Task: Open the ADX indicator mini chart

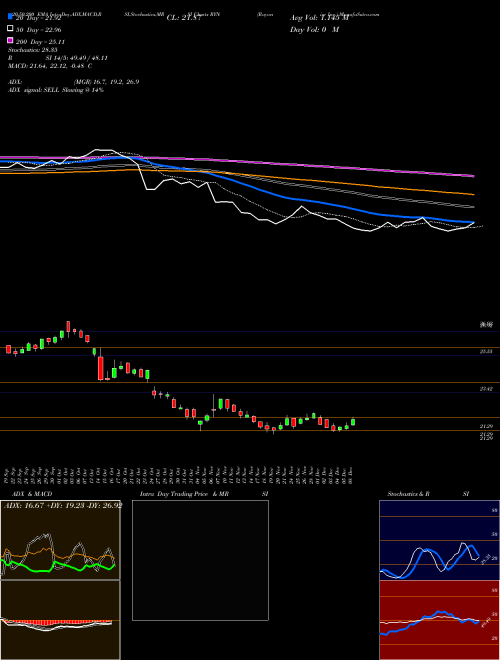Action: click(60, 540)
